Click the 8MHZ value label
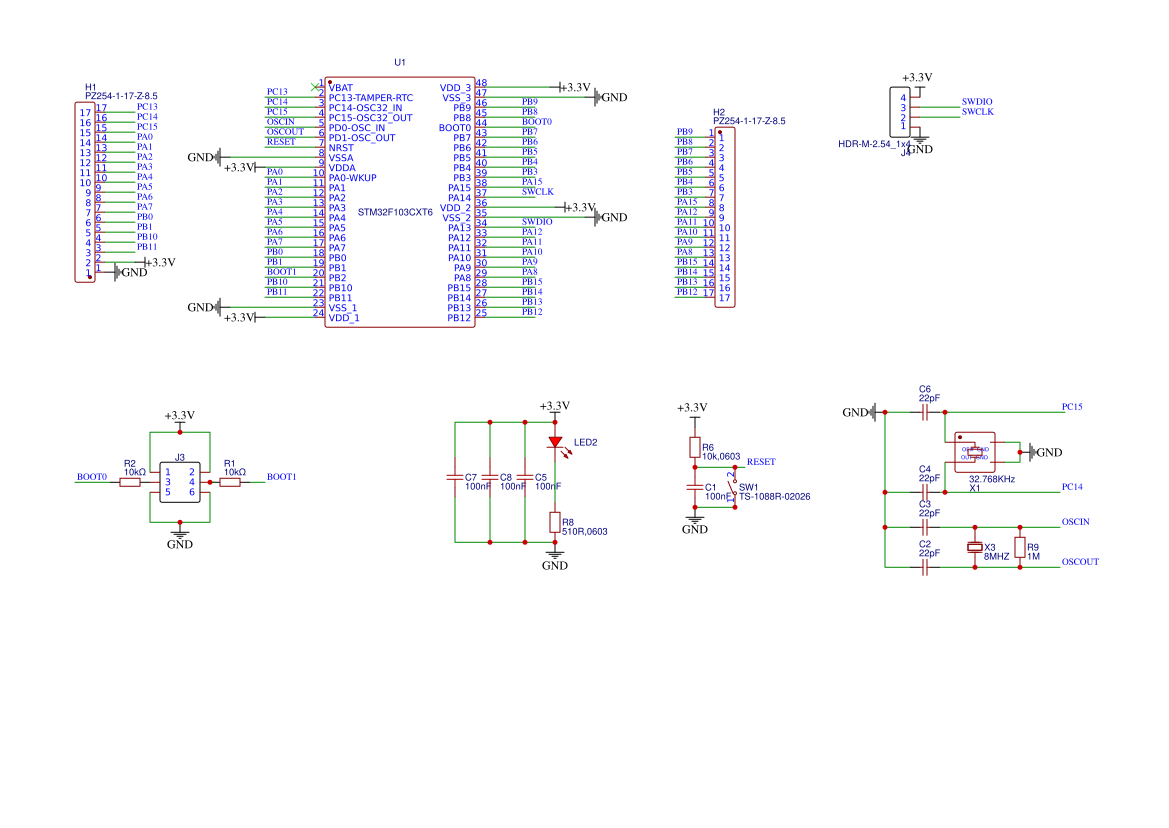The height and width of the screenshot is (828, 1169). pyautogui.click(x=996, y=557)
